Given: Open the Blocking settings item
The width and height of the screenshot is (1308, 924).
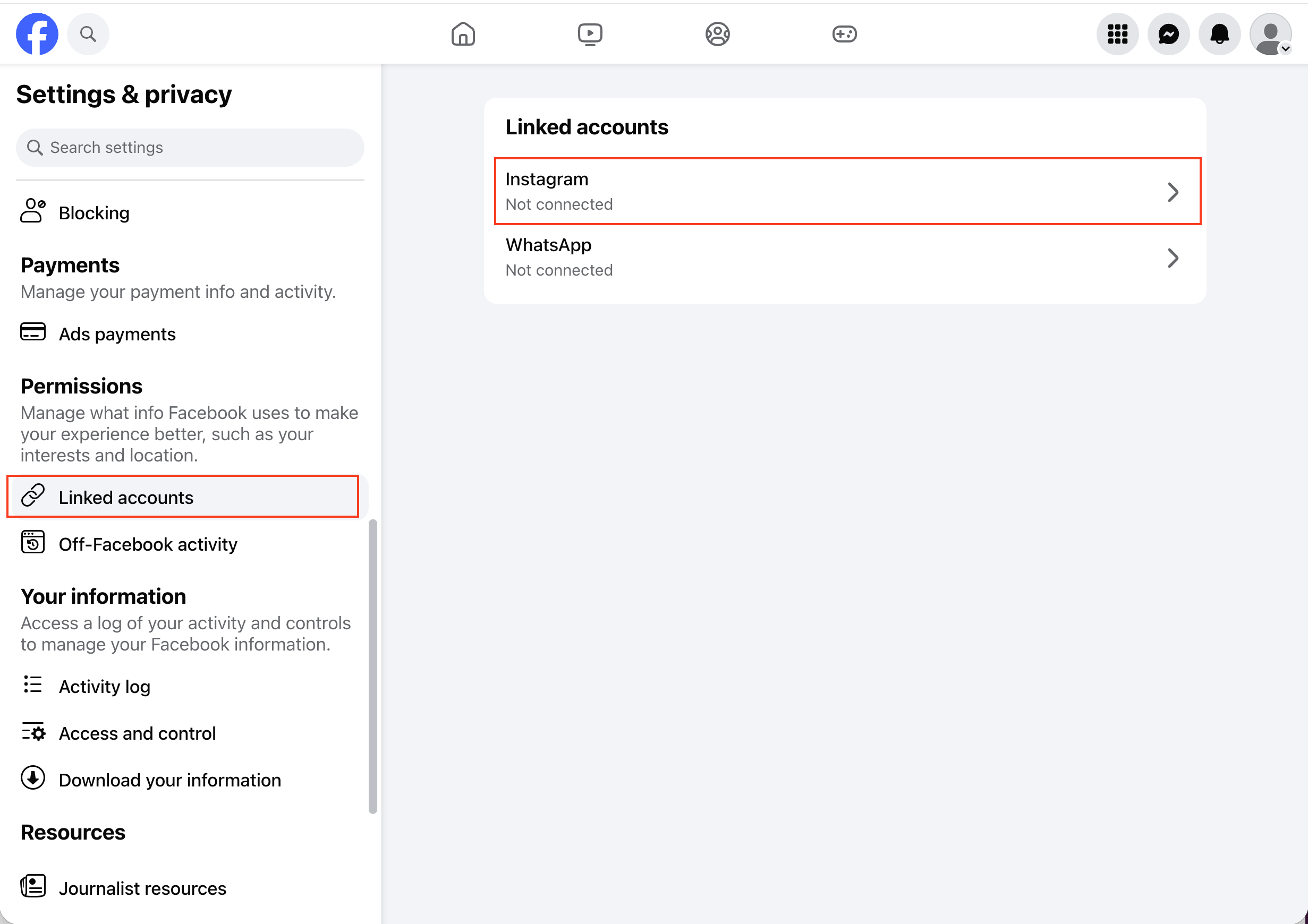Looking at the screenshot, I should 190,213.
